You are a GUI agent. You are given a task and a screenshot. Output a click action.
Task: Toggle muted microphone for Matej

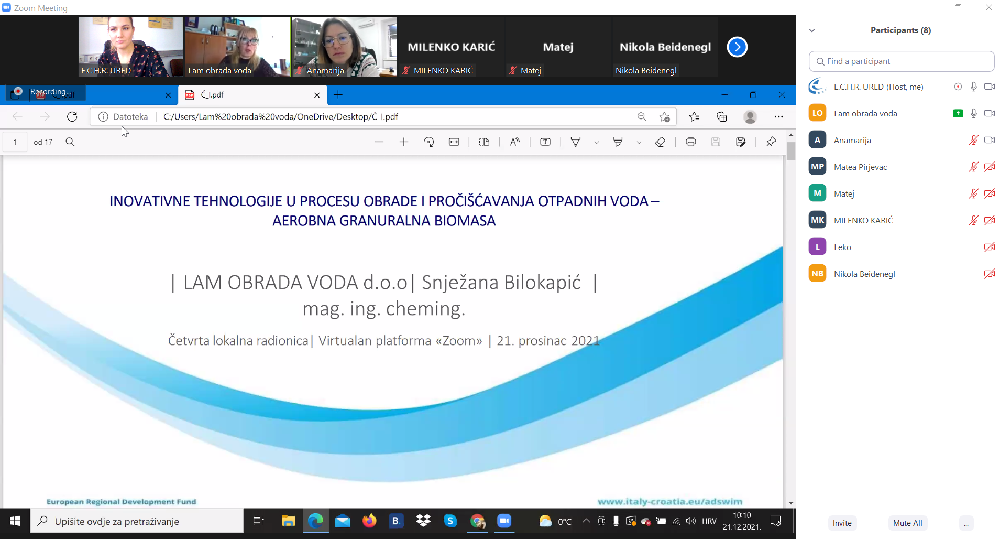973,193
